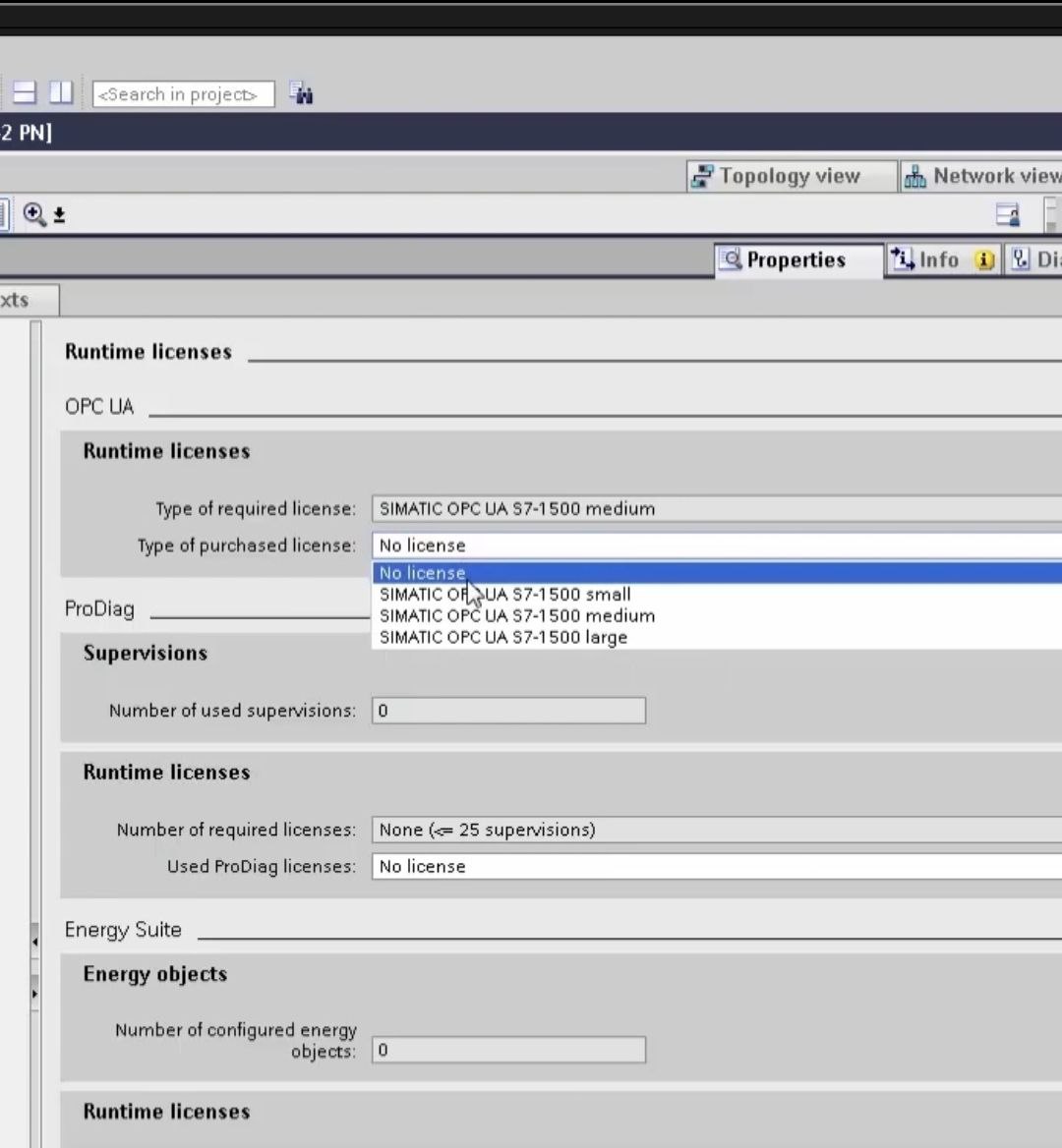This screenshot has width=1062, height=1148.
Task: Click the Energy Suite section heading
Action: click(x=123, y=930)
